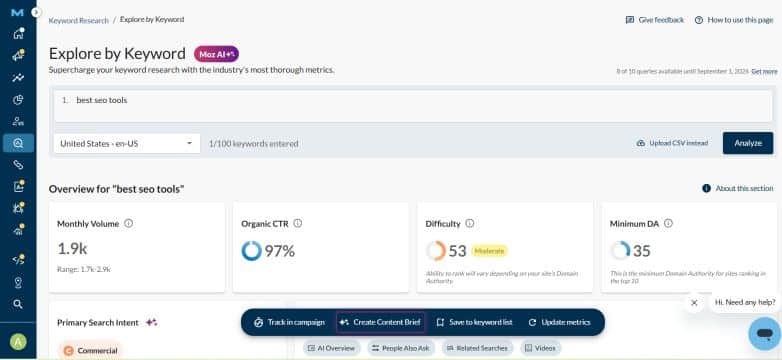This screenshot has width=782, height=360.
Task: Expand the sidebar with the arrow toggle
Action: pyautogui.click(x=36, y=12)
